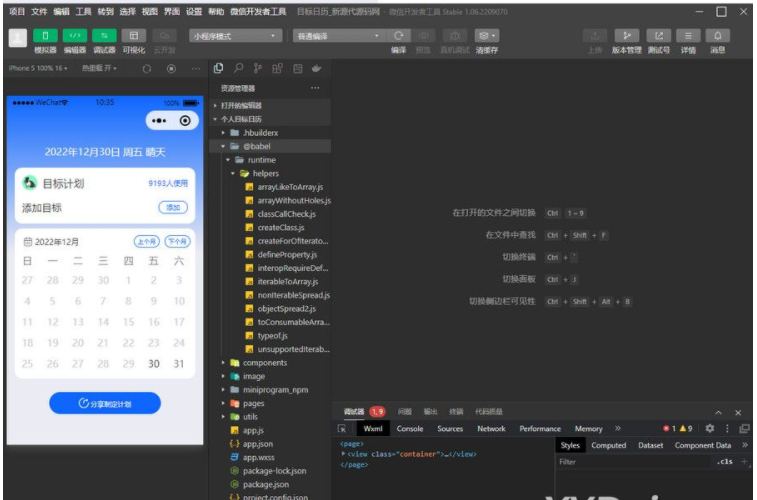Switch to the Dataset tab
This screenshot has height=500, width=757.
tap(650, 445)
